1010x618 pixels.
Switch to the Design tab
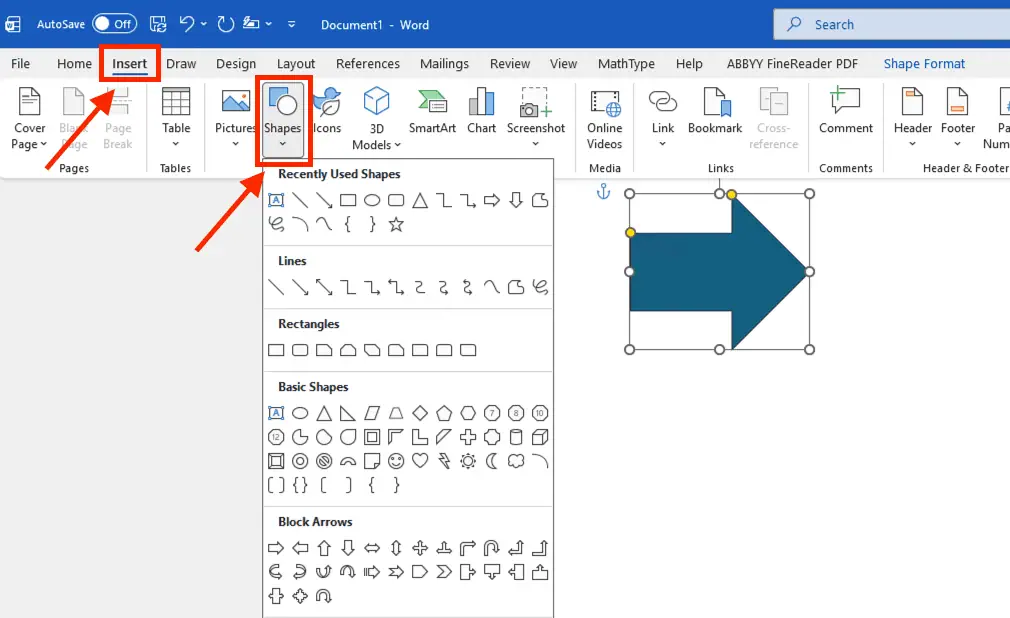(x=236, y=64)
